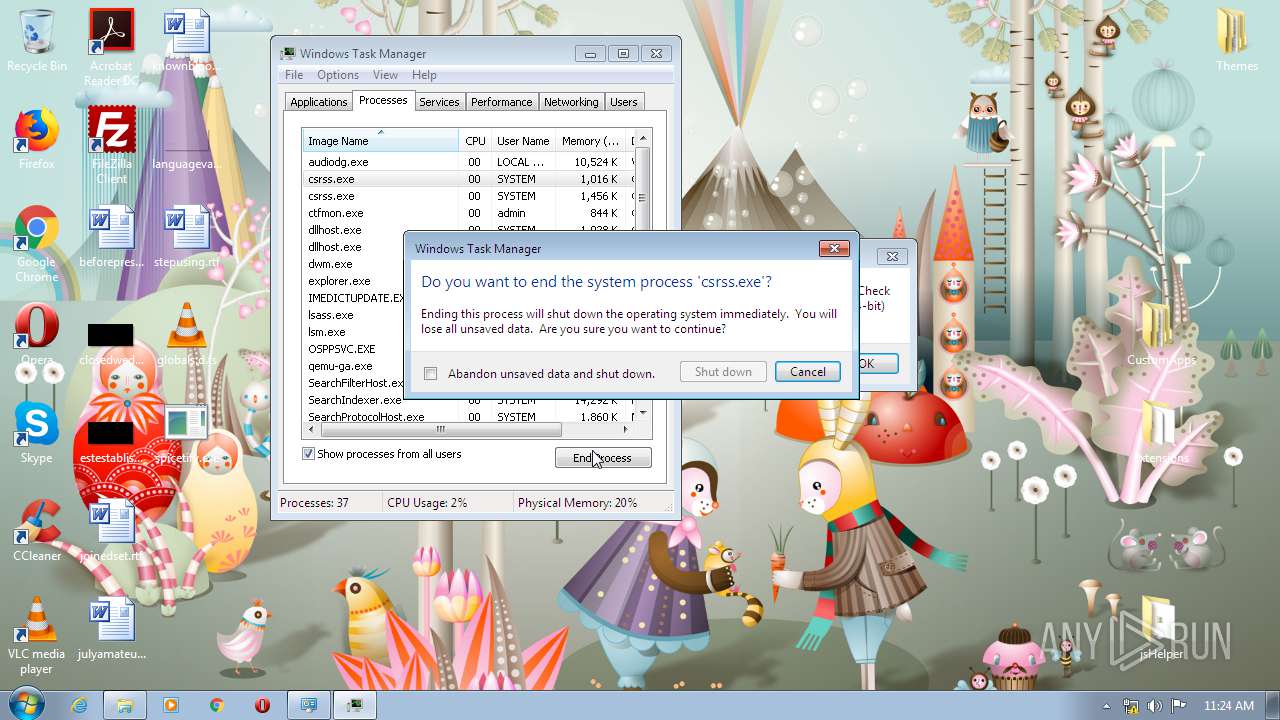Select the dwm.exe process row
This screenshot has height=720, width=1280.
[x=355, y=264]
